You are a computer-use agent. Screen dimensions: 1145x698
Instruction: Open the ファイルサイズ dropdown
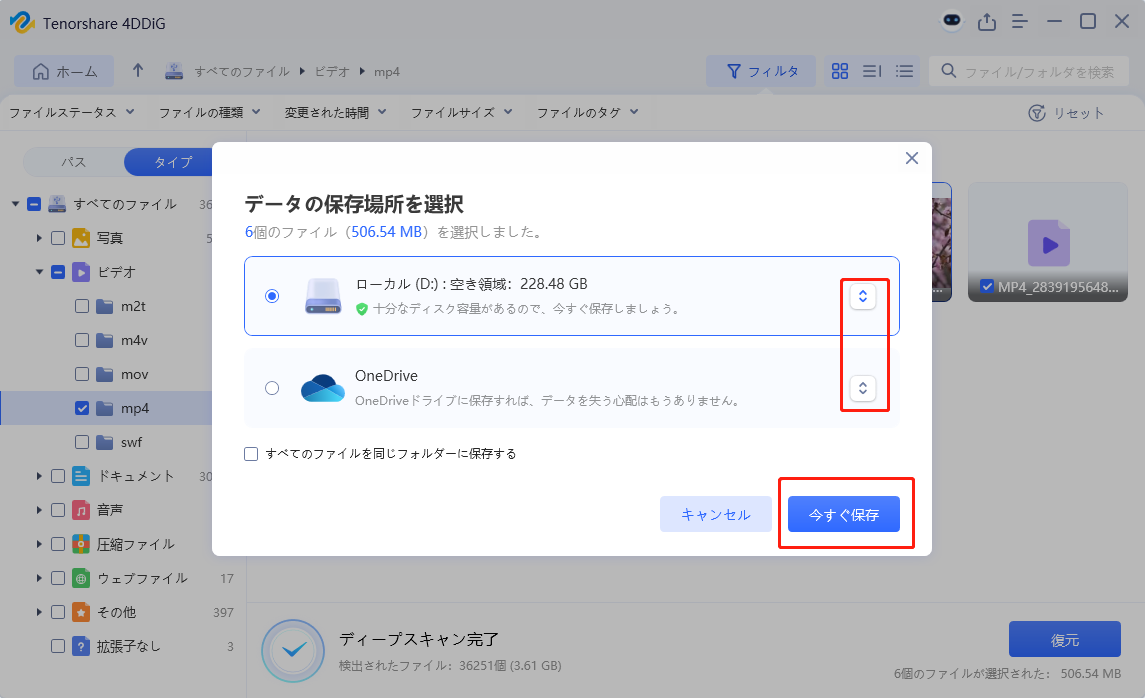click(x=462, y=112)
